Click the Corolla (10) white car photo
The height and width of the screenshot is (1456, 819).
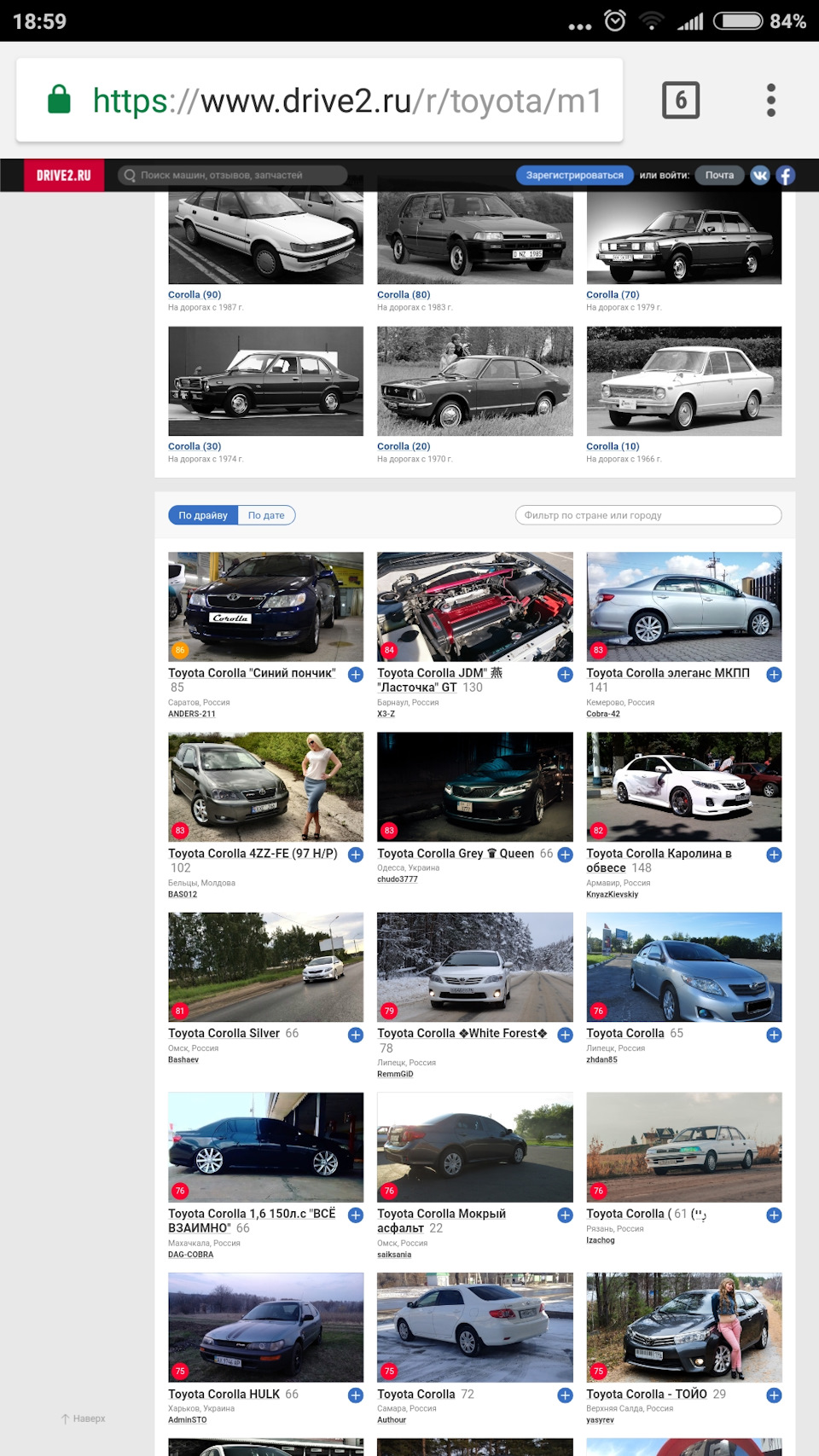(x=684, y=381)
